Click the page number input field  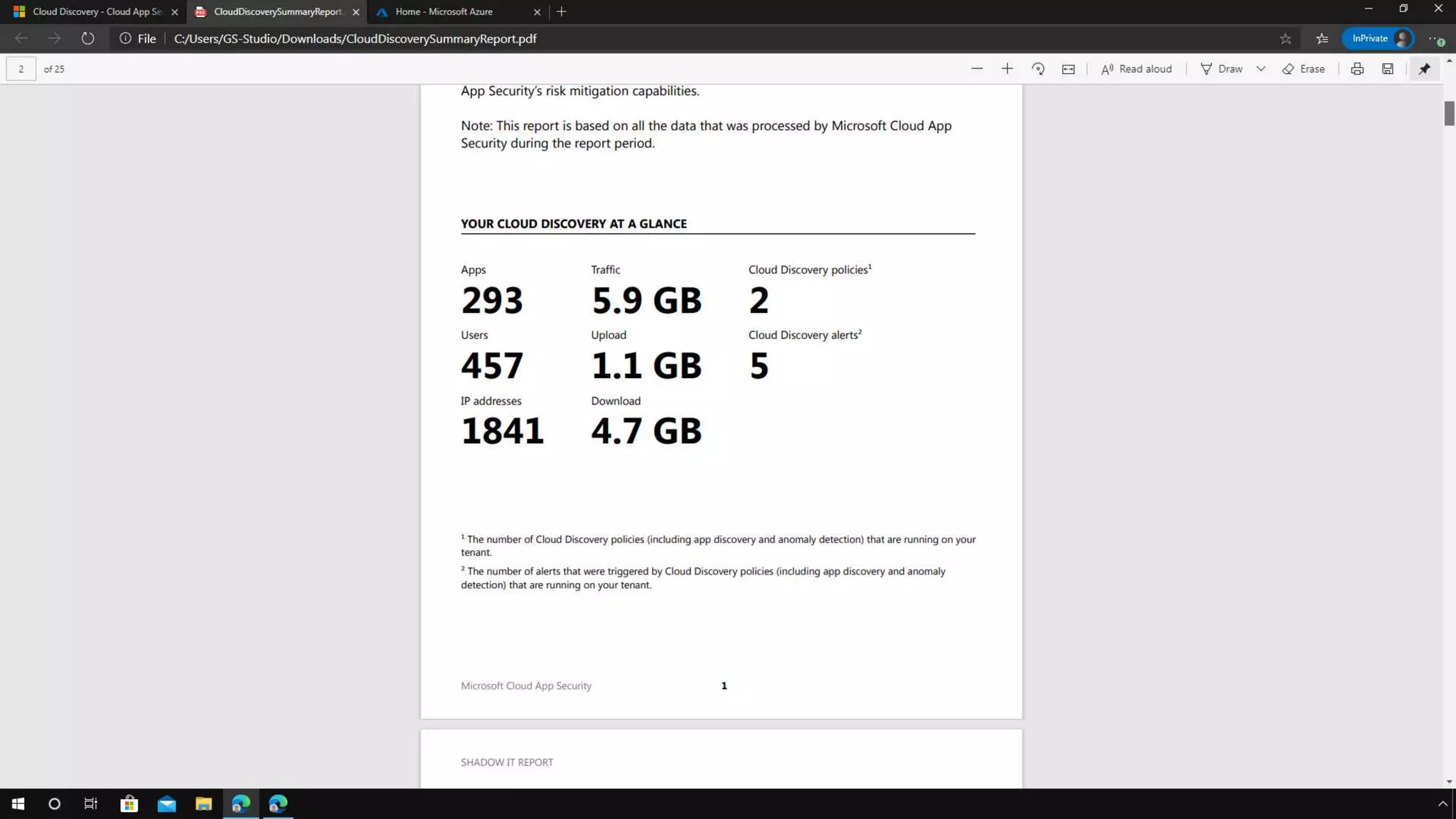(21, 69)
